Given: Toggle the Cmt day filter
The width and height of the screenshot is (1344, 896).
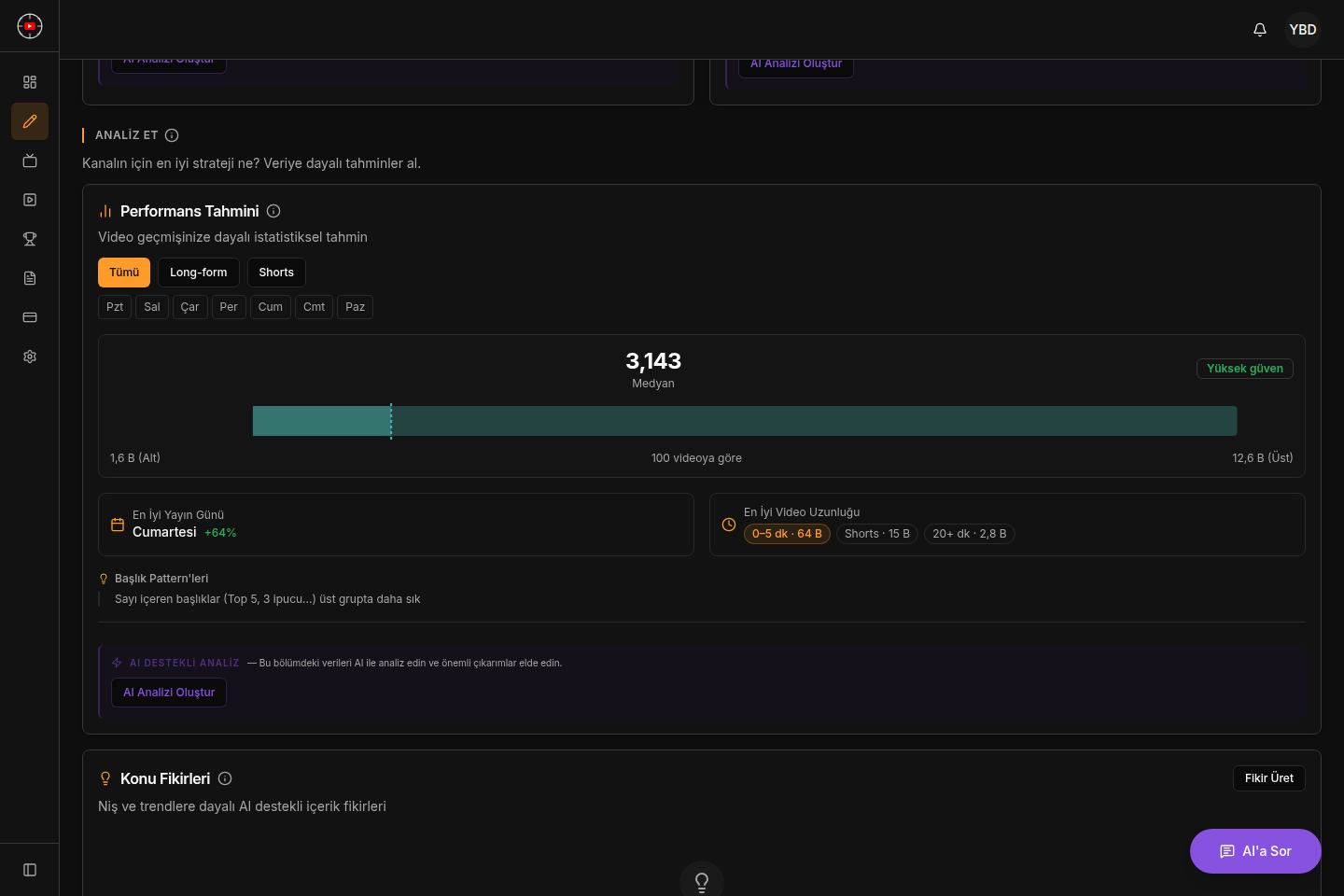Looking at the screenshot, I should pos(315,307).
